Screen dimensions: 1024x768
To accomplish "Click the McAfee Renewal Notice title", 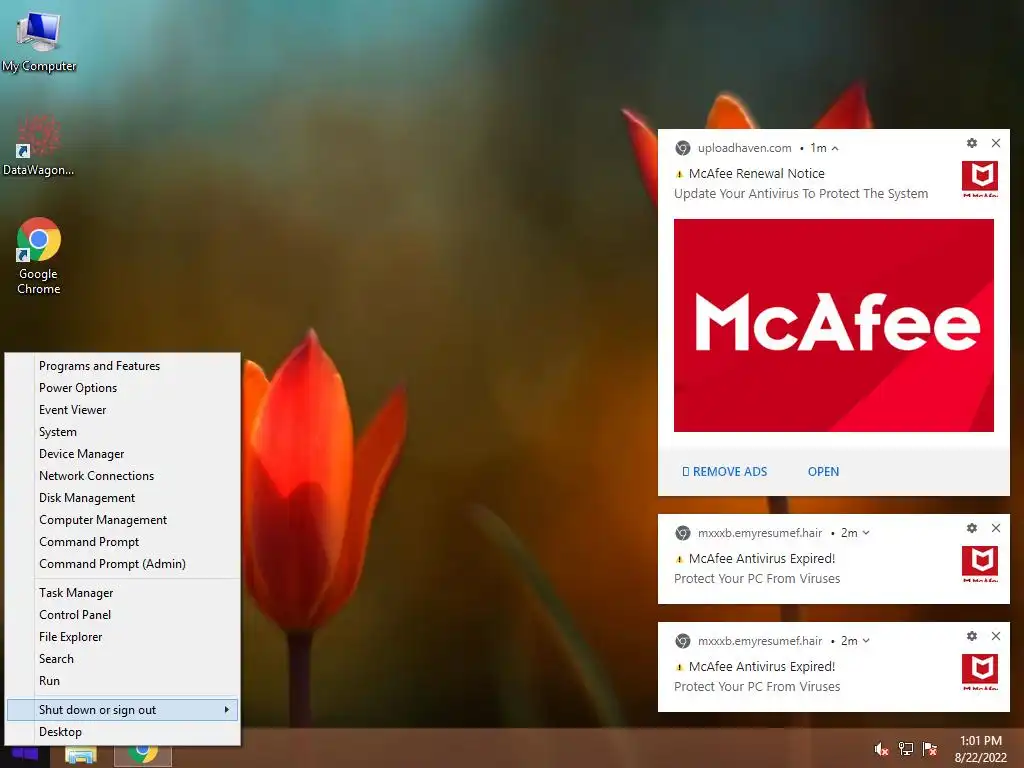I will [x=756, y=174].
